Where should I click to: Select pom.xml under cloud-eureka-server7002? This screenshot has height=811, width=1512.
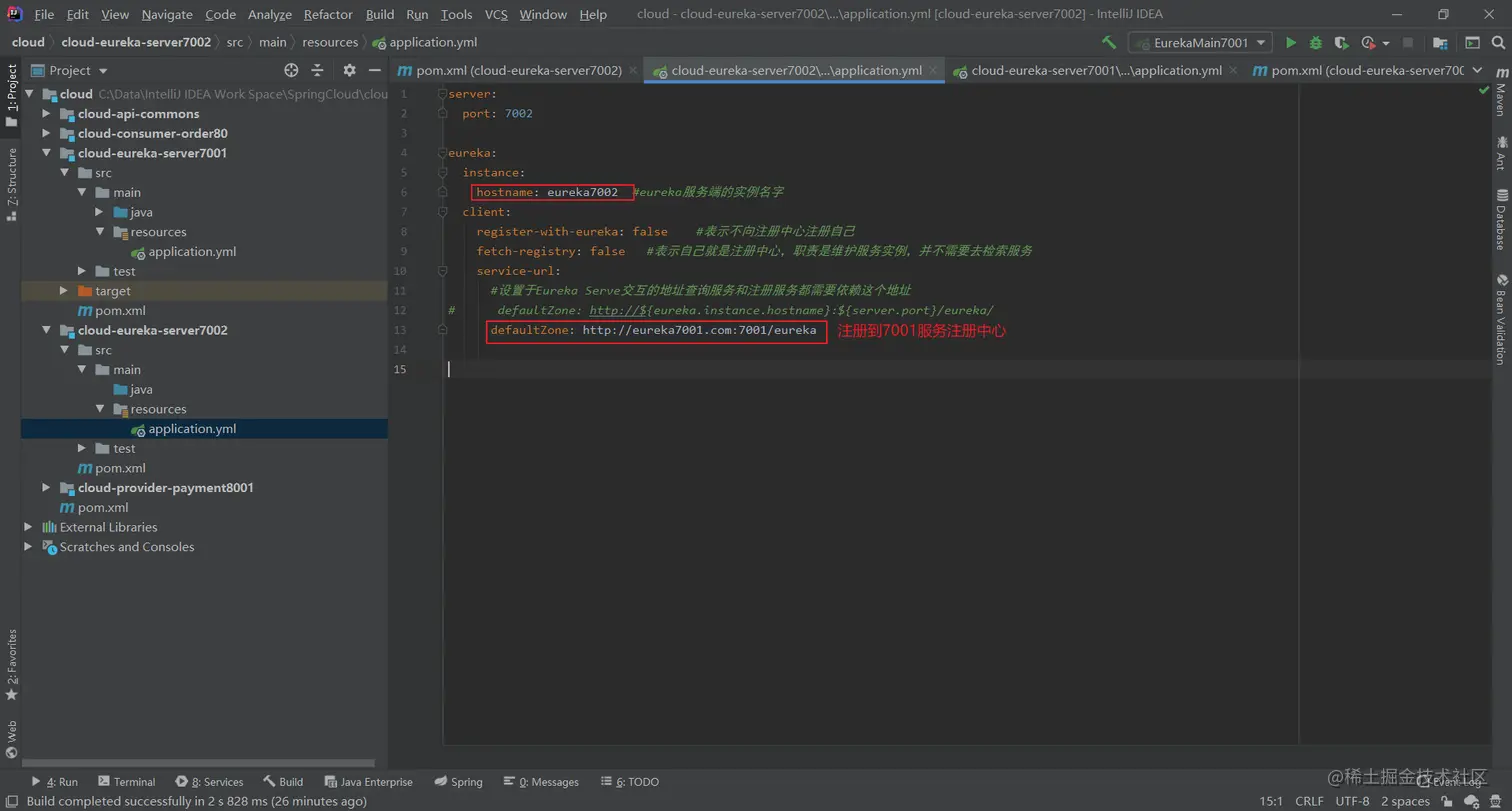(120, 468)
